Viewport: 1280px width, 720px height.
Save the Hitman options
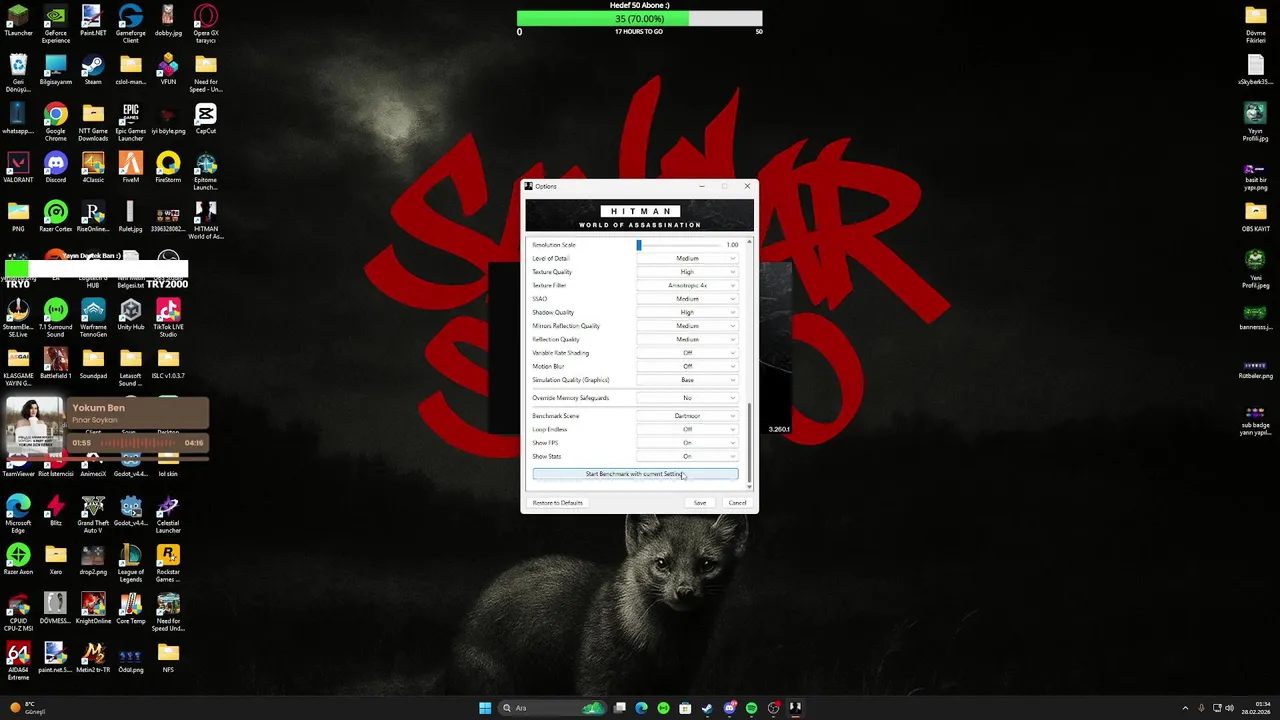pyautogui.click(x=700, y=503)
